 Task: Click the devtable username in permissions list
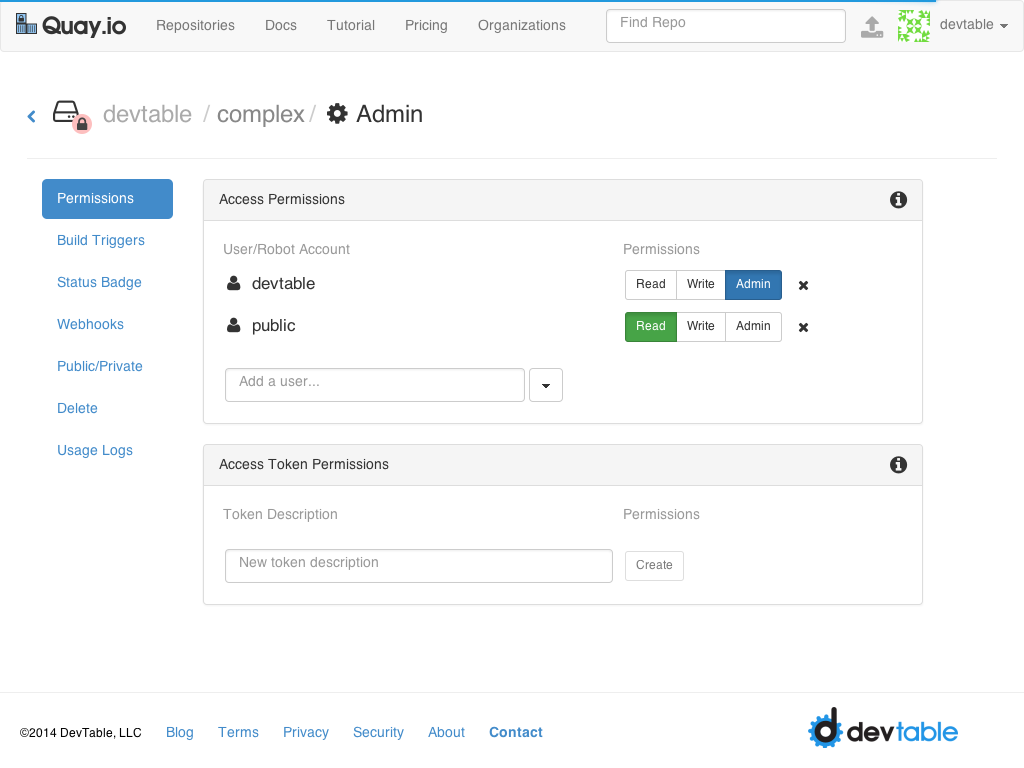283,283
